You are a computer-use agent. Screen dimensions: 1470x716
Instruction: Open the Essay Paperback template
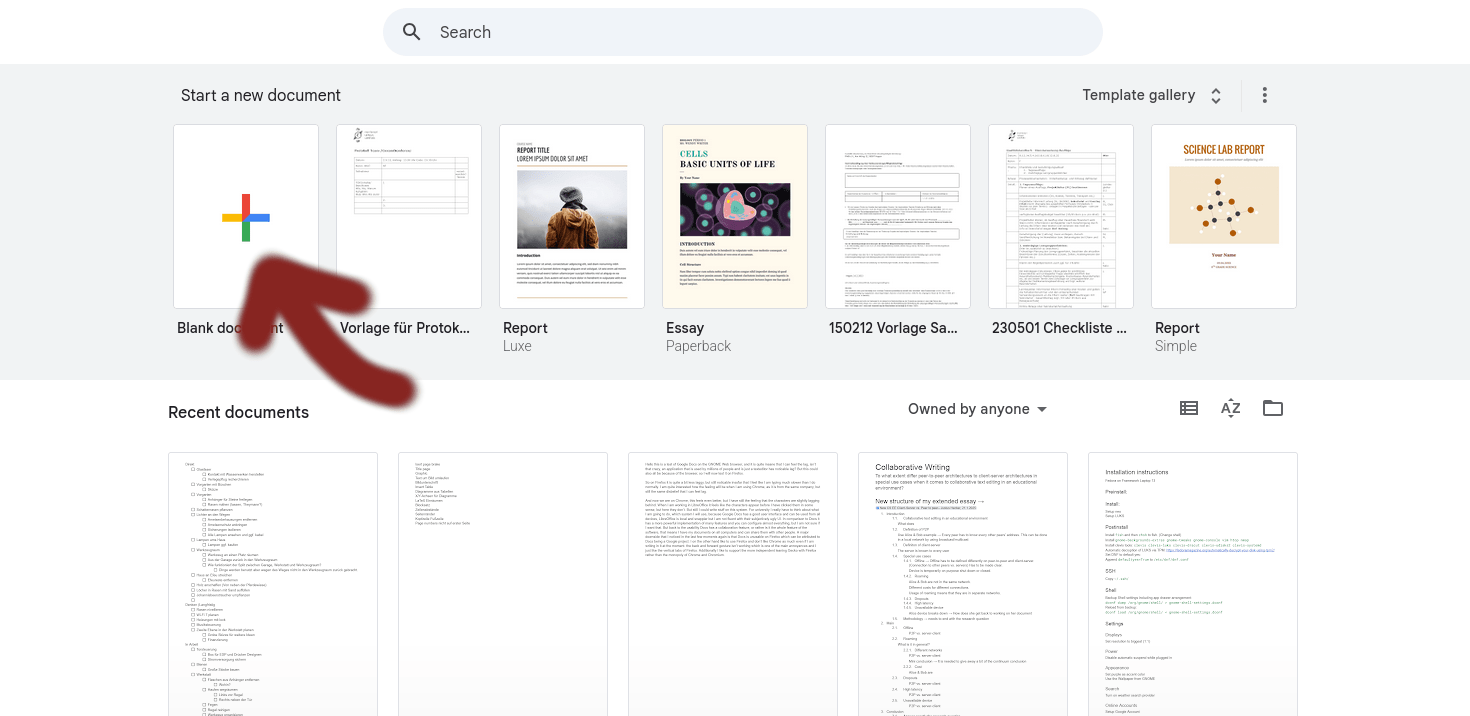(735, 217)
